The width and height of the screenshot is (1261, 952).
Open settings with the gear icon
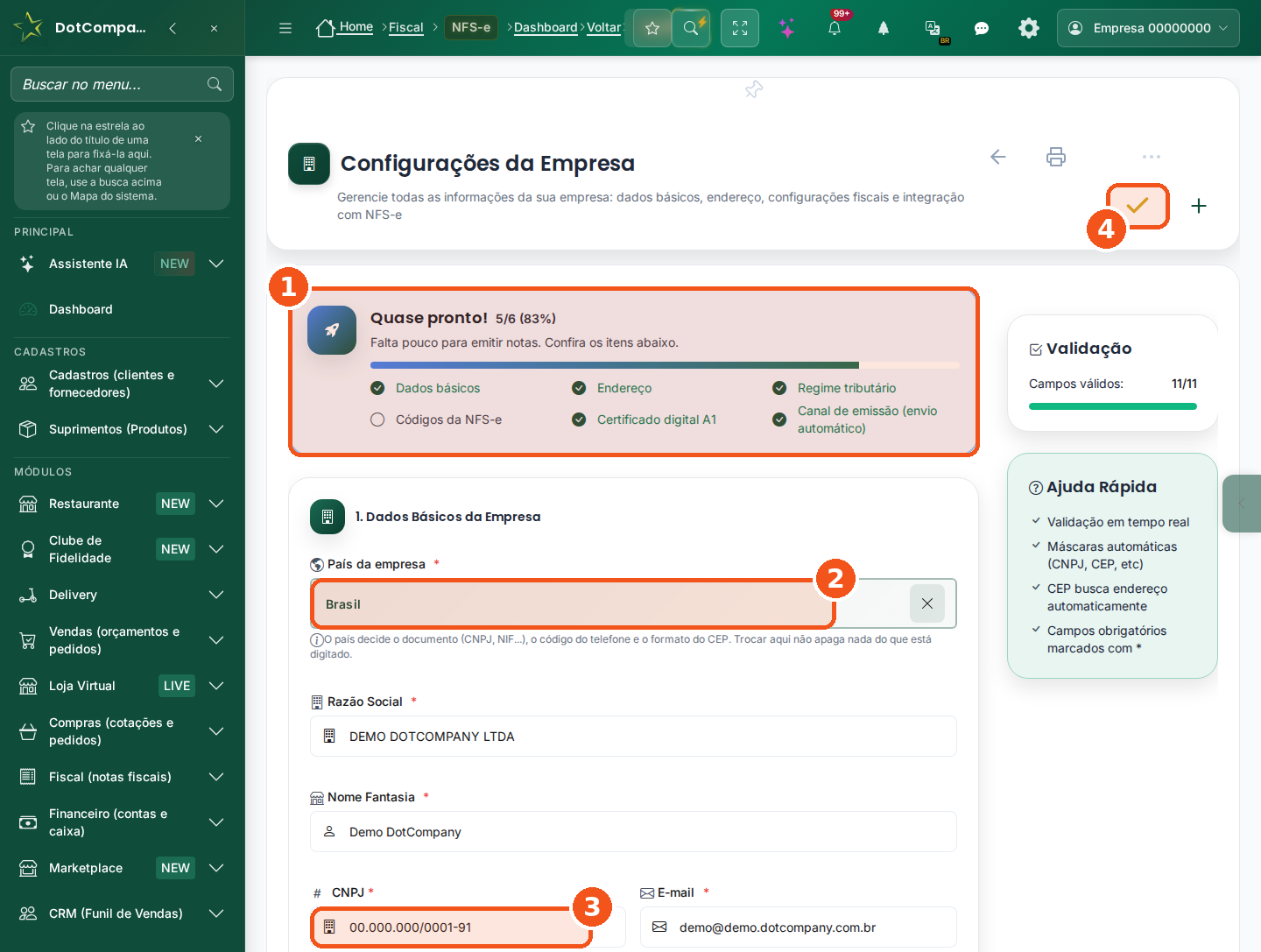(1029, 28)
